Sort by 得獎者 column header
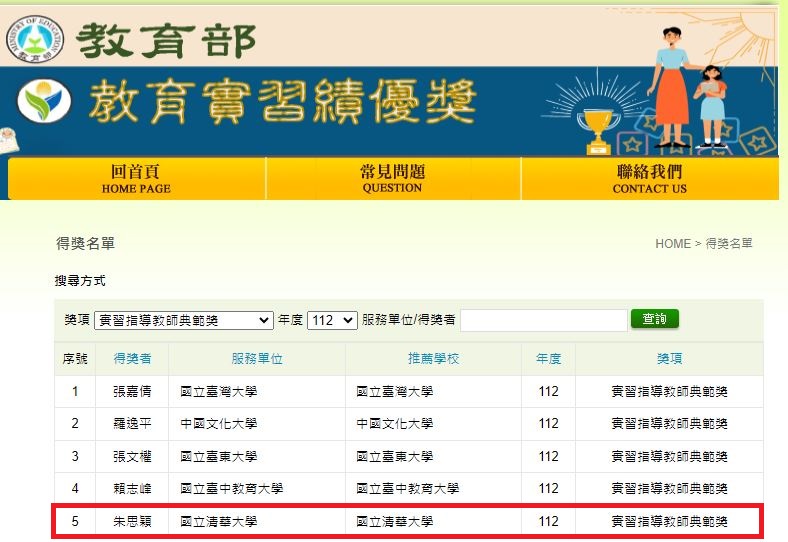Screen dimensions: 788x542 (x=132, y=358)
